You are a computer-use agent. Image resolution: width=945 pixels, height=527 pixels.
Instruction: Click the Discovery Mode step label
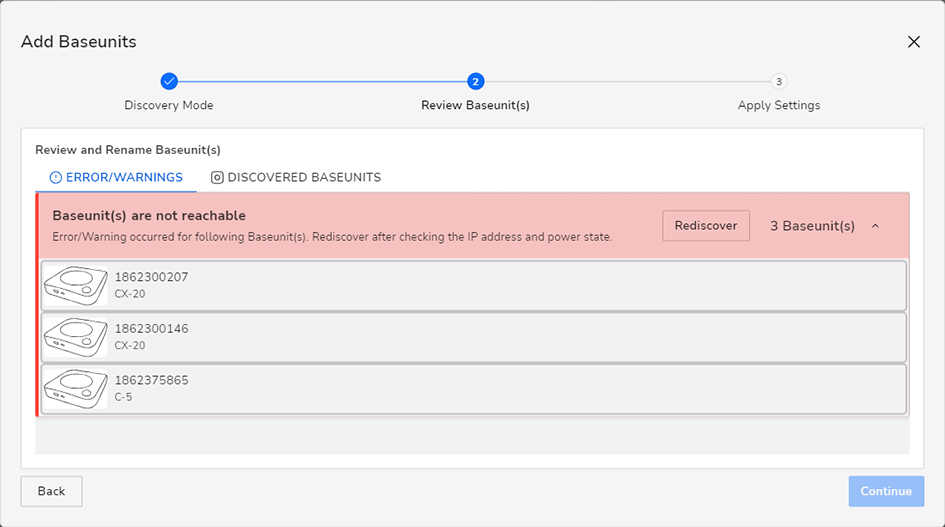tap(169, 105)
